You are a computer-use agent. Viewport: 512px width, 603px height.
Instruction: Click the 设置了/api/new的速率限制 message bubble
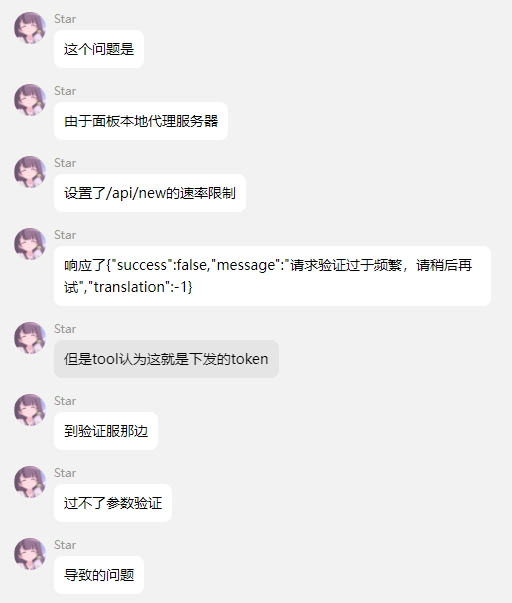pos(150,193)
